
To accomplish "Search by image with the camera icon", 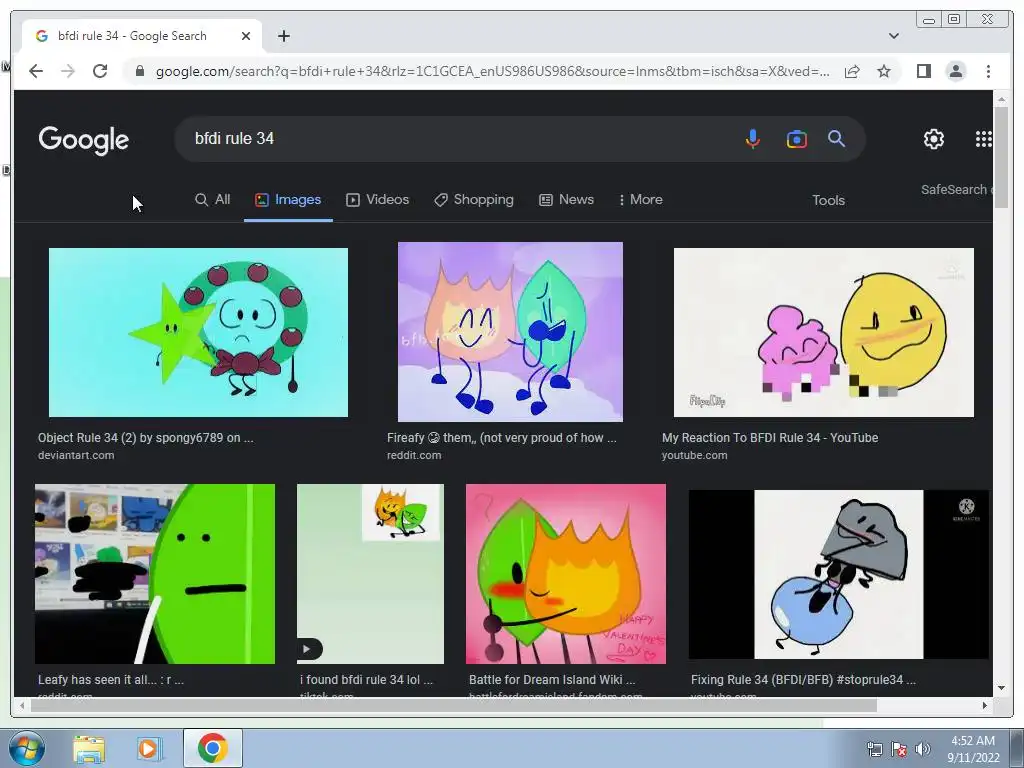I will point(796,138).
